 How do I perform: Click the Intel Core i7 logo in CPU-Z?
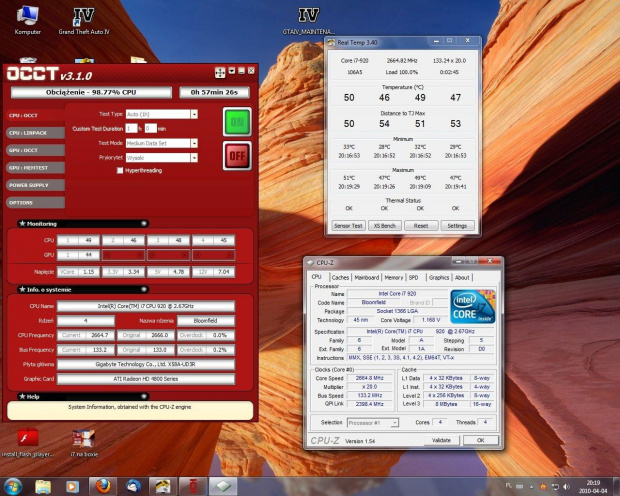click(473, 307)
